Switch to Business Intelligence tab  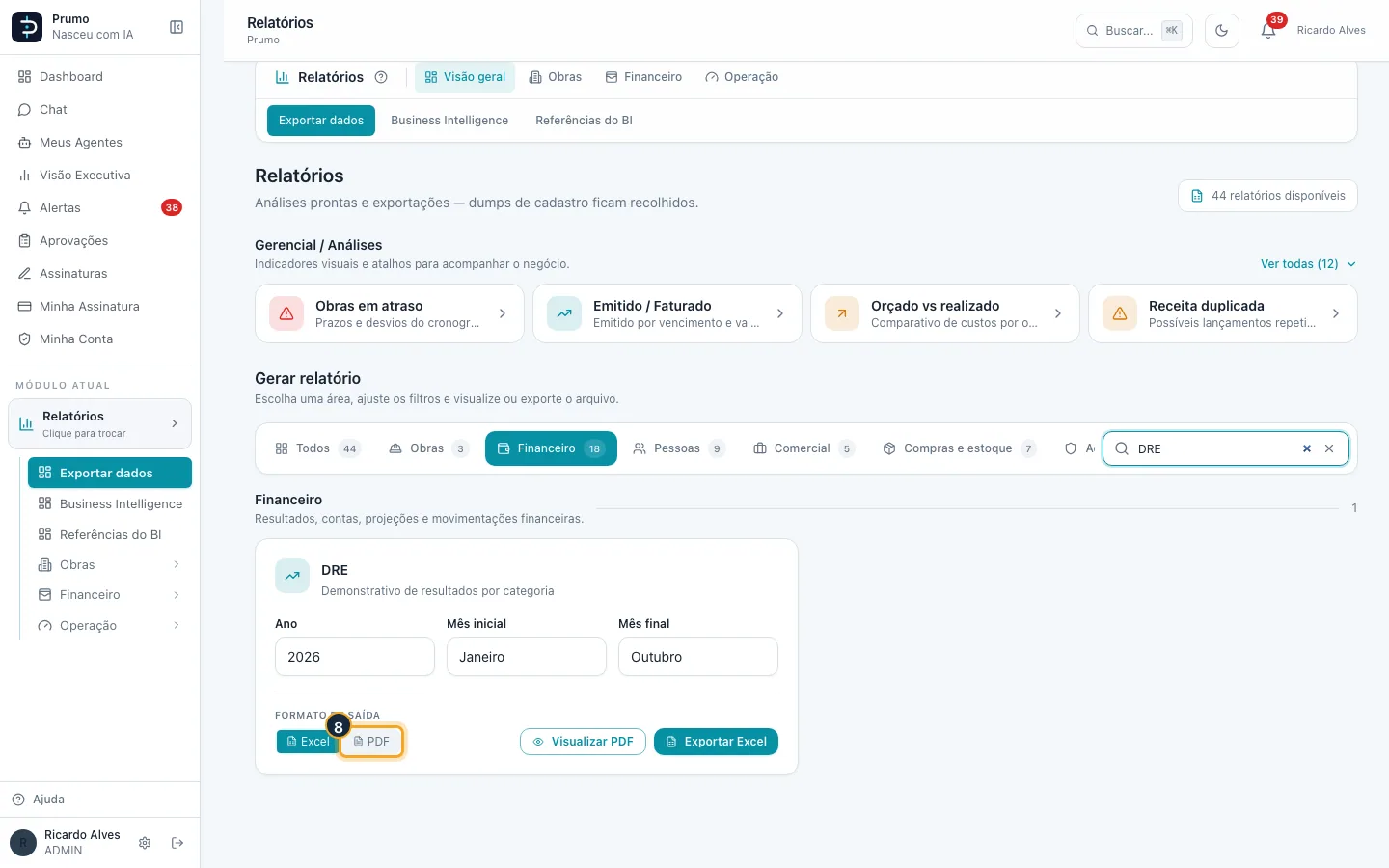click(x=449, y=121)
